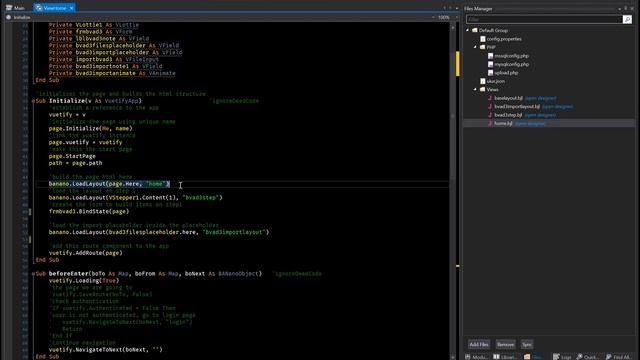Select the Default Group folder

pyautogui.click(x=493, y=30)
